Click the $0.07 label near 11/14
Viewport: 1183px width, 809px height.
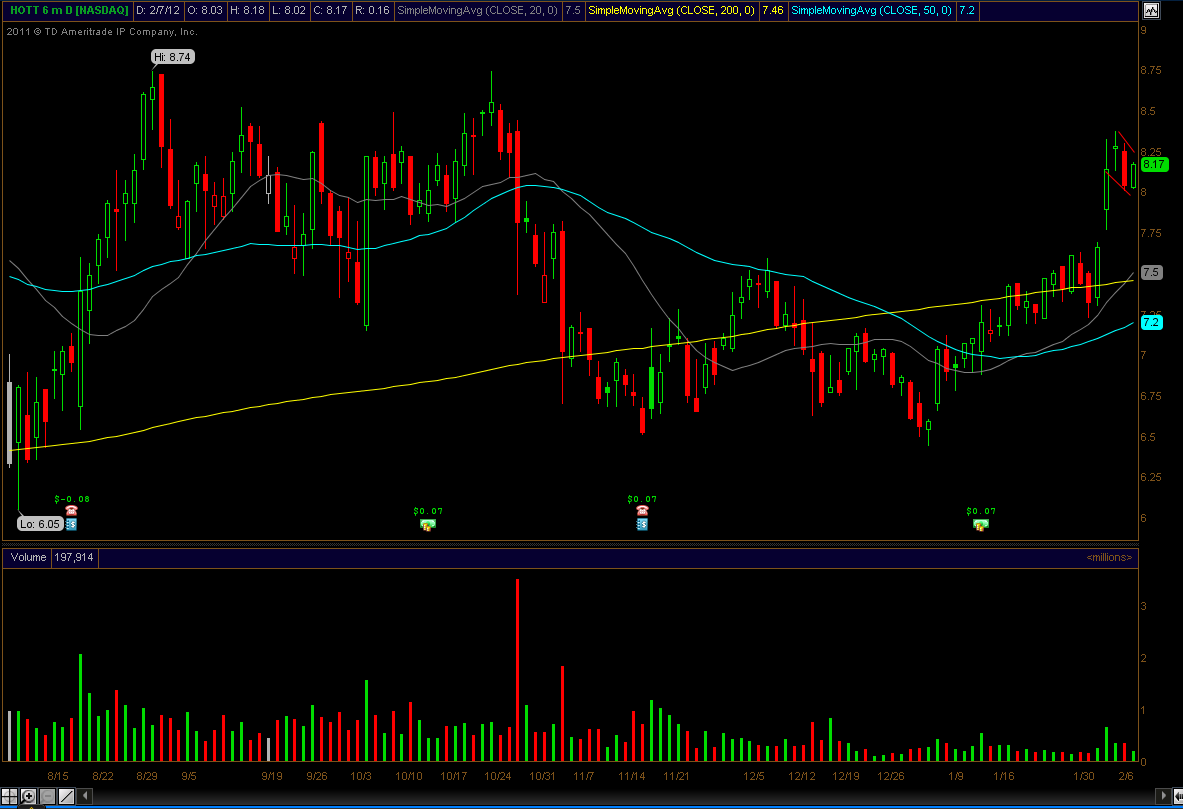coord(642,499)
